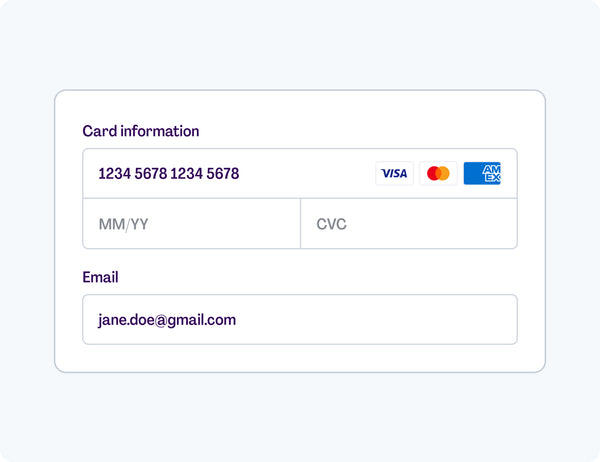Select the CVC security code field
The width and height of the screenshot is (600, 462).
pyautogui.click(x=408, y=224)
